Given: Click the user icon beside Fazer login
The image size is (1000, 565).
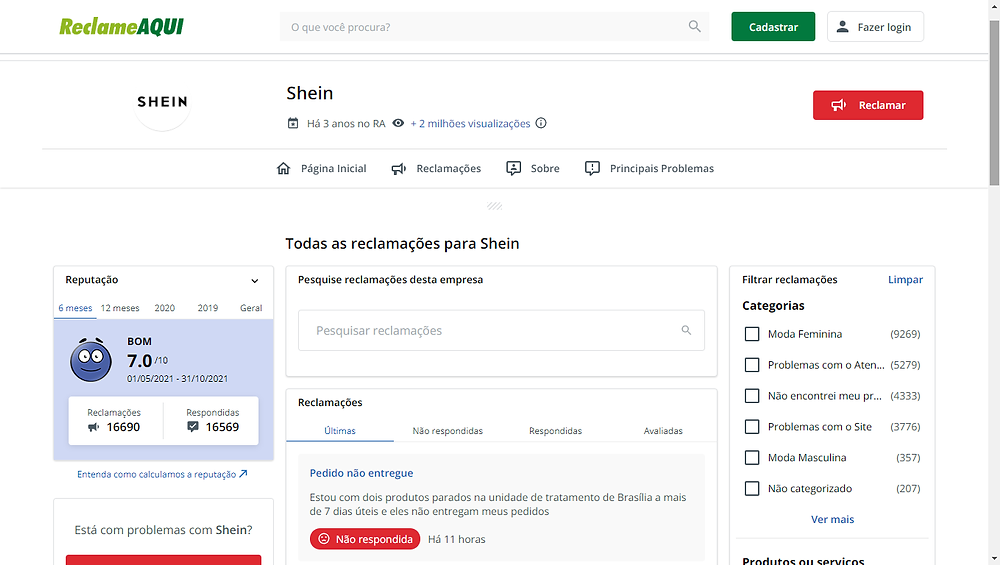Looking at the screenshot, I should coord(842,27).
